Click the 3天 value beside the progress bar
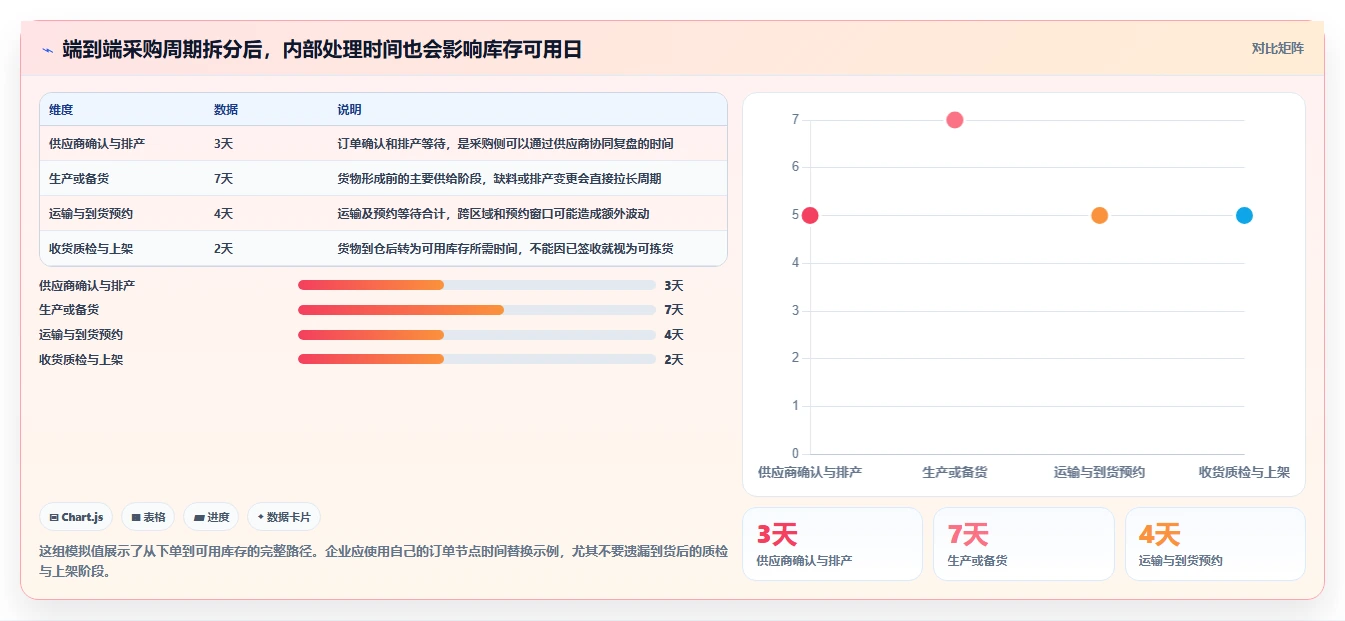This screenshot has height=621, width=1345. coord(674,286)
